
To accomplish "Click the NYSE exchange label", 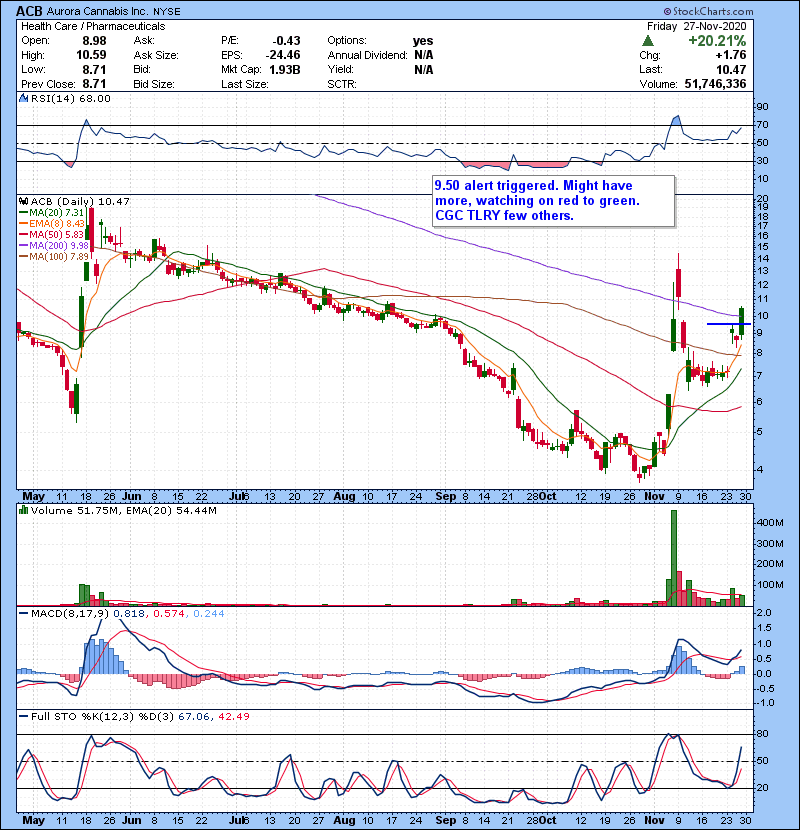I will point(167,12).
